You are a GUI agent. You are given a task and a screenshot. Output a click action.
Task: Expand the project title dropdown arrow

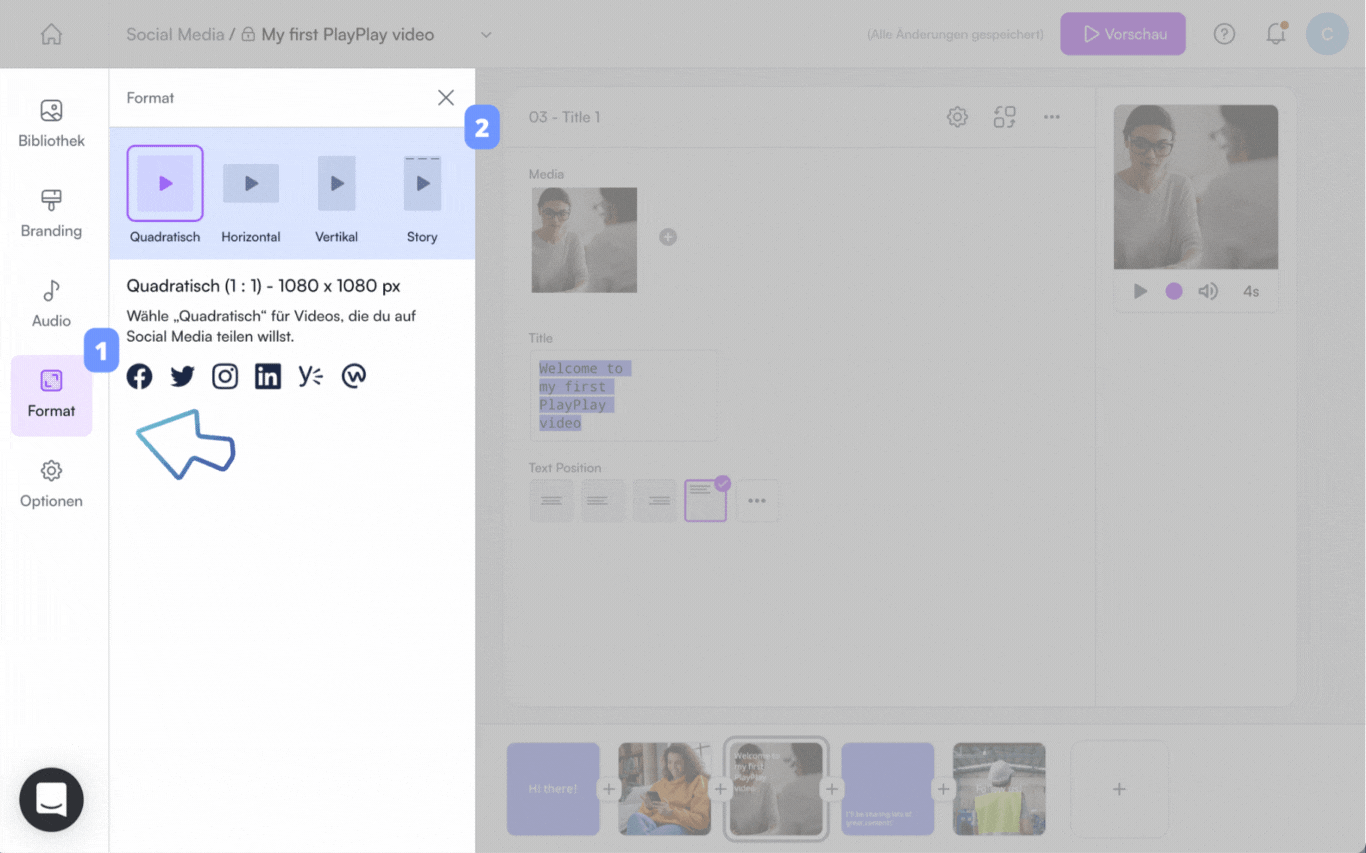pos(486,34)
